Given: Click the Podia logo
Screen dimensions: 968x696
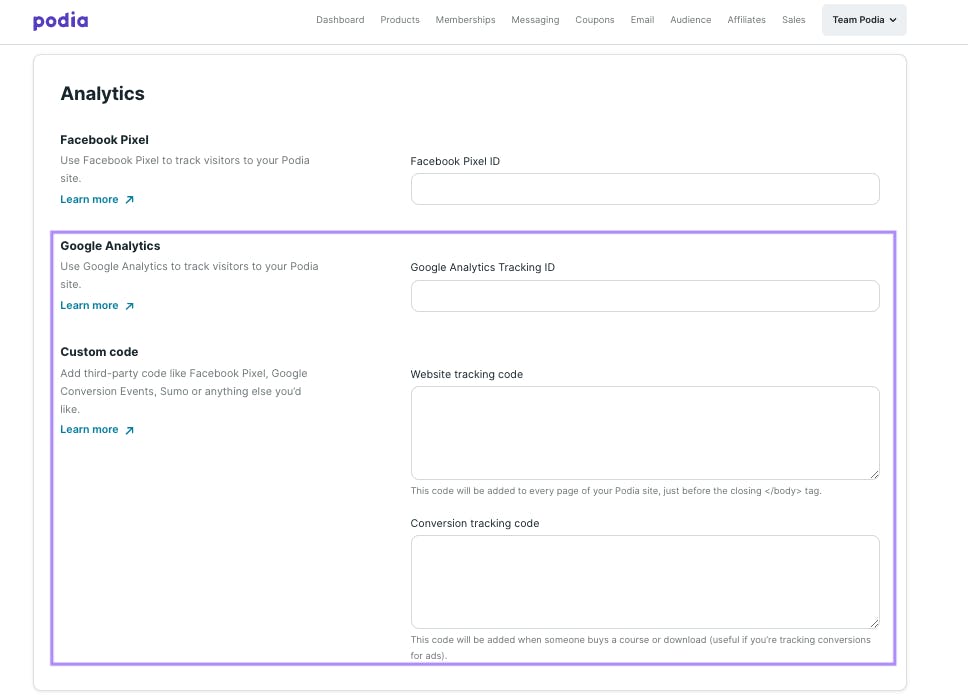Looking at the screenshot, I should point(60,20).
